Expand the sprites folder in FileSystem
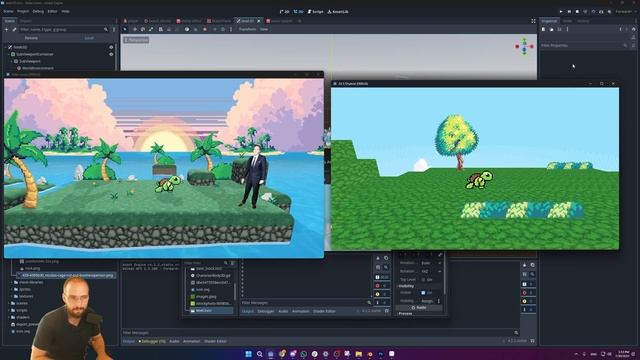 [x=12, y=289]
